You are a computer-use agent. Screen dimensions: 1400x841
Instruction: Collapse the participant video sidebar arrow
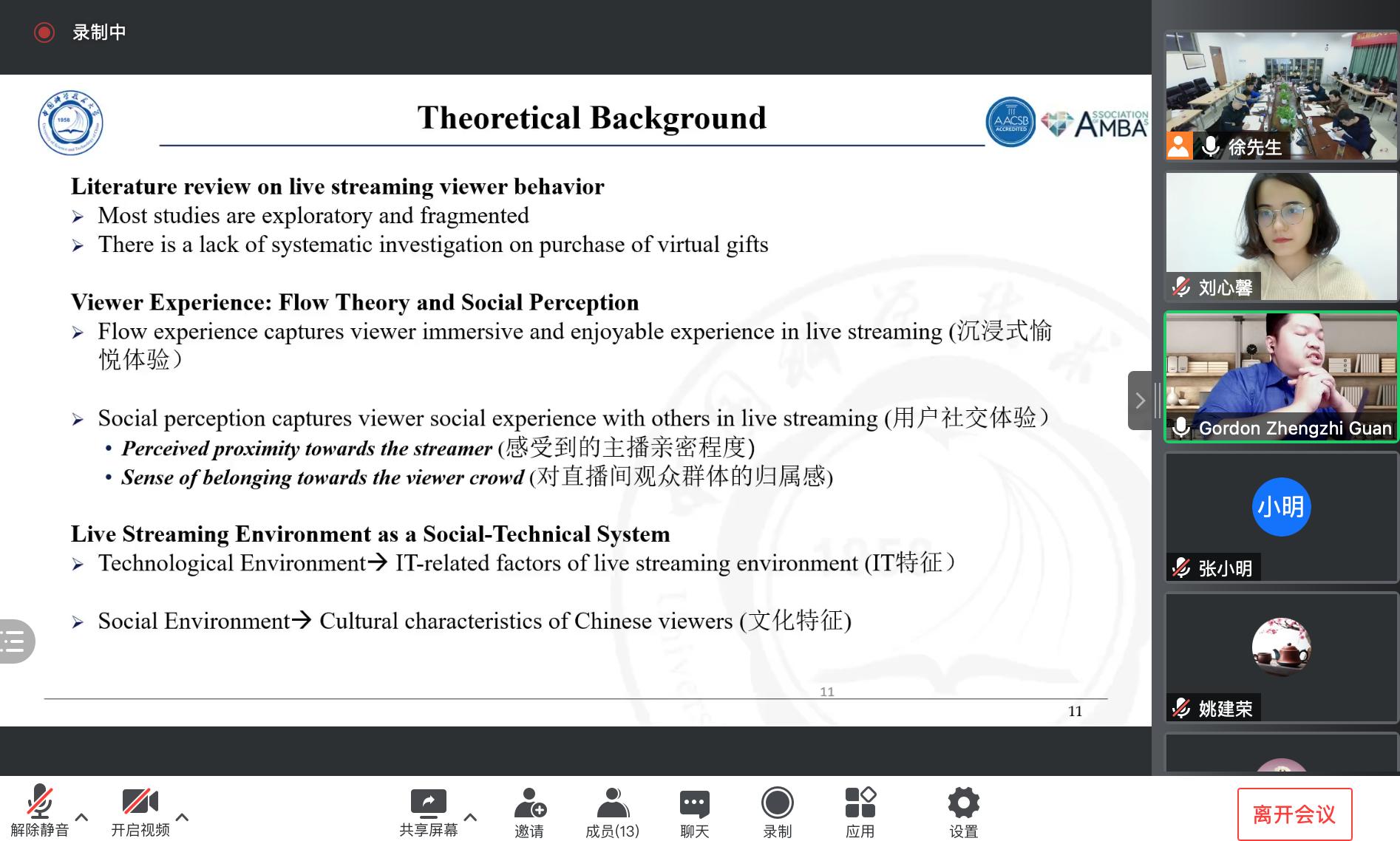tap(1139, 401)
